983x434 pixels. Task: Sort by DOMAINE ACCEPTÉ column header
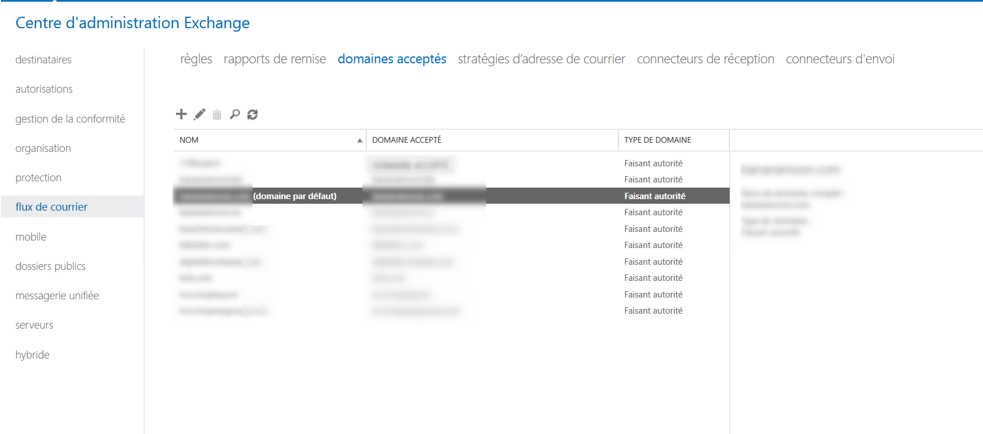click(x=492, y=140)
